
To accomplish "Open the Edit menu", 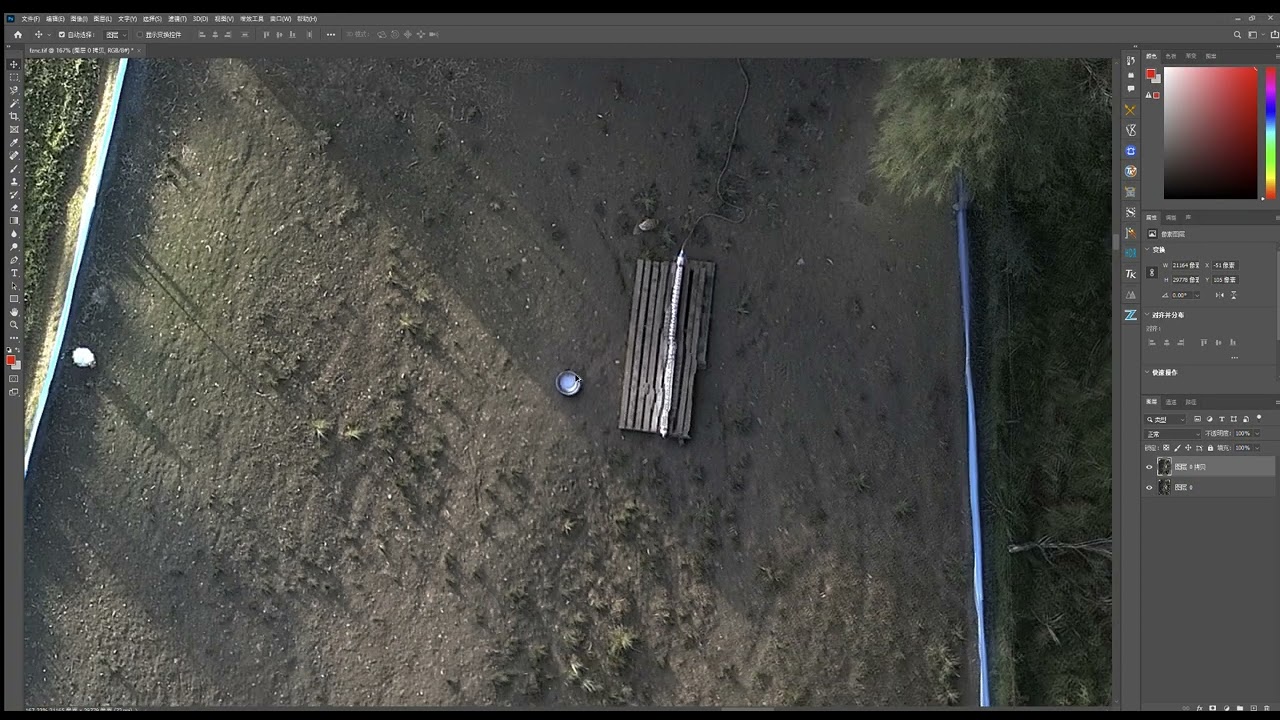I will [55, 18].
